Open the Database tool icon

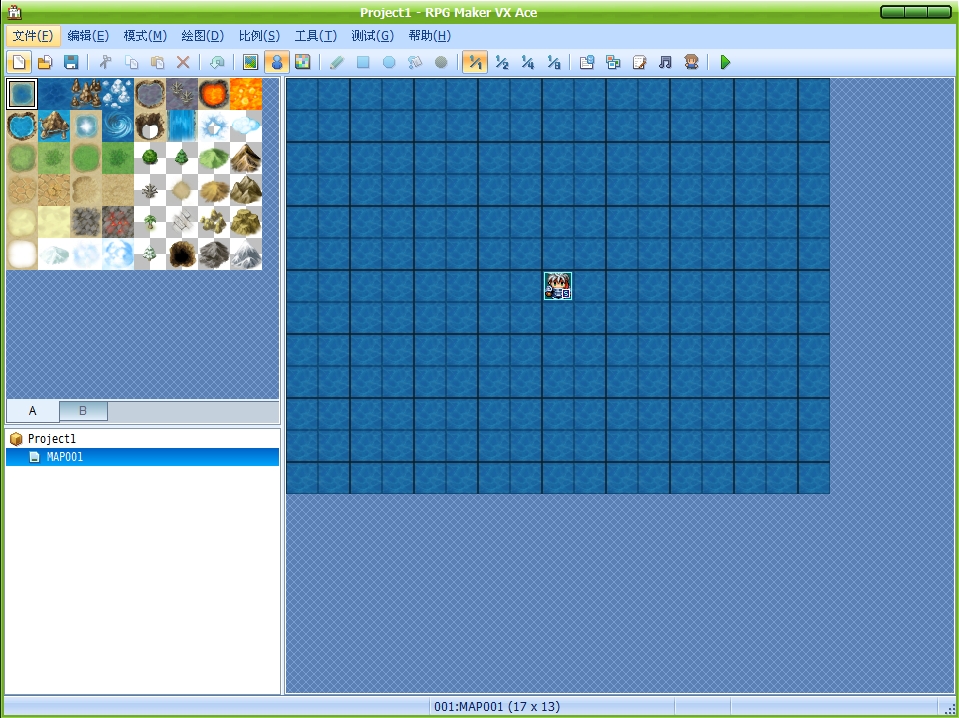pos(587,62)
